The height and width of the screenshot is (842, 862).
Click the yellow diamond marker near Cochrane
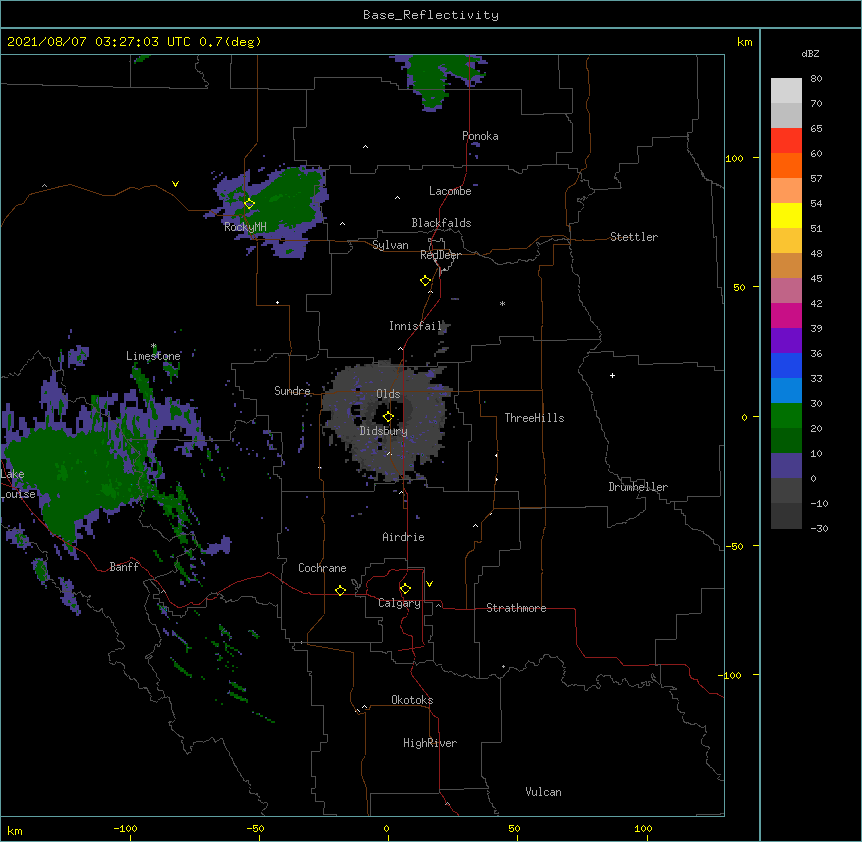pos(340,590)
